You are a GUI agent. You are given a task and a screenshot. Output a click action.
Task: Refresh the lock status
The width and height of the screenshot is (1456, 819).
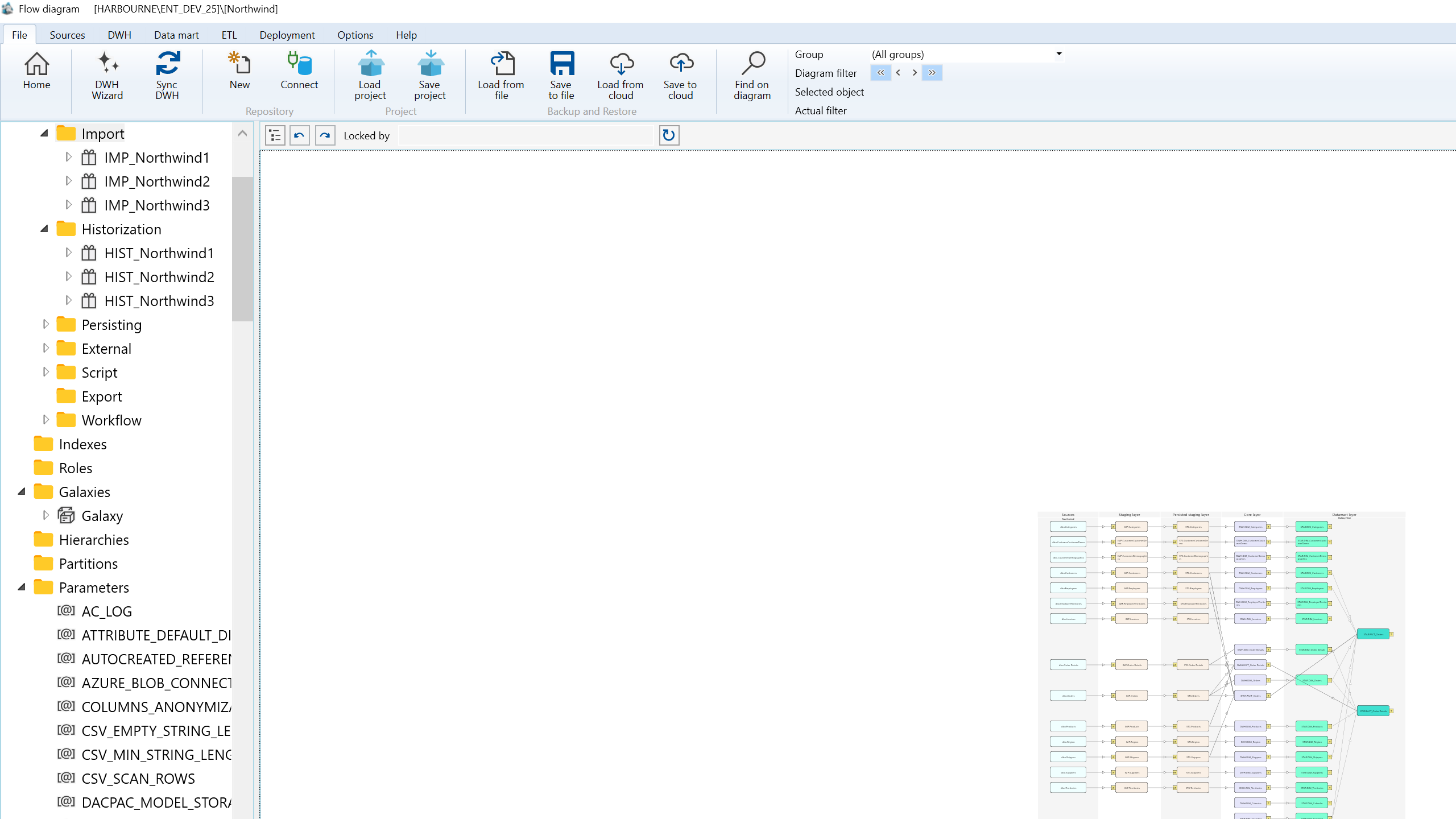669,135
